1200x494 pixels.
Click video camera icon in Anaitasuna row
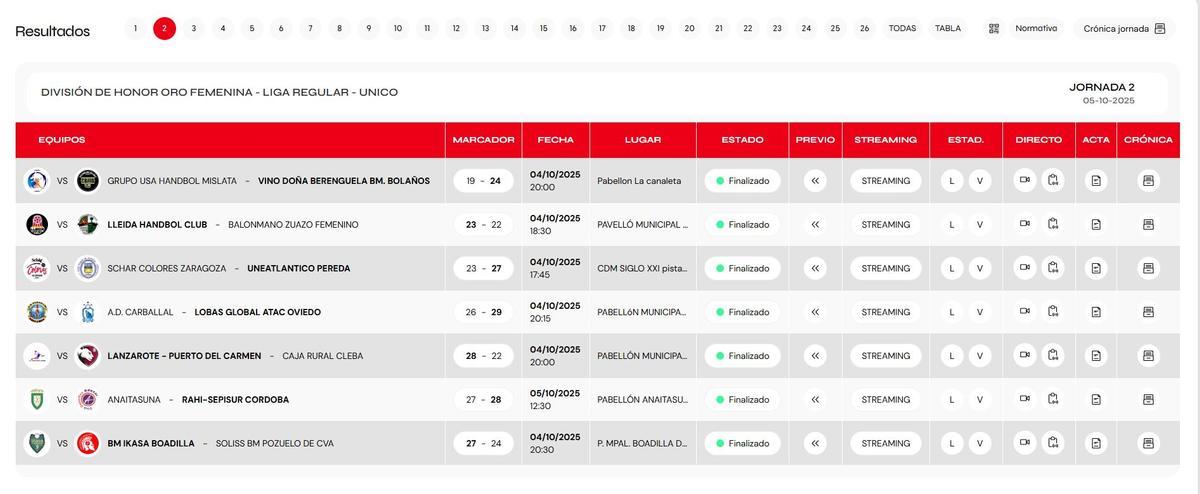1024,399
